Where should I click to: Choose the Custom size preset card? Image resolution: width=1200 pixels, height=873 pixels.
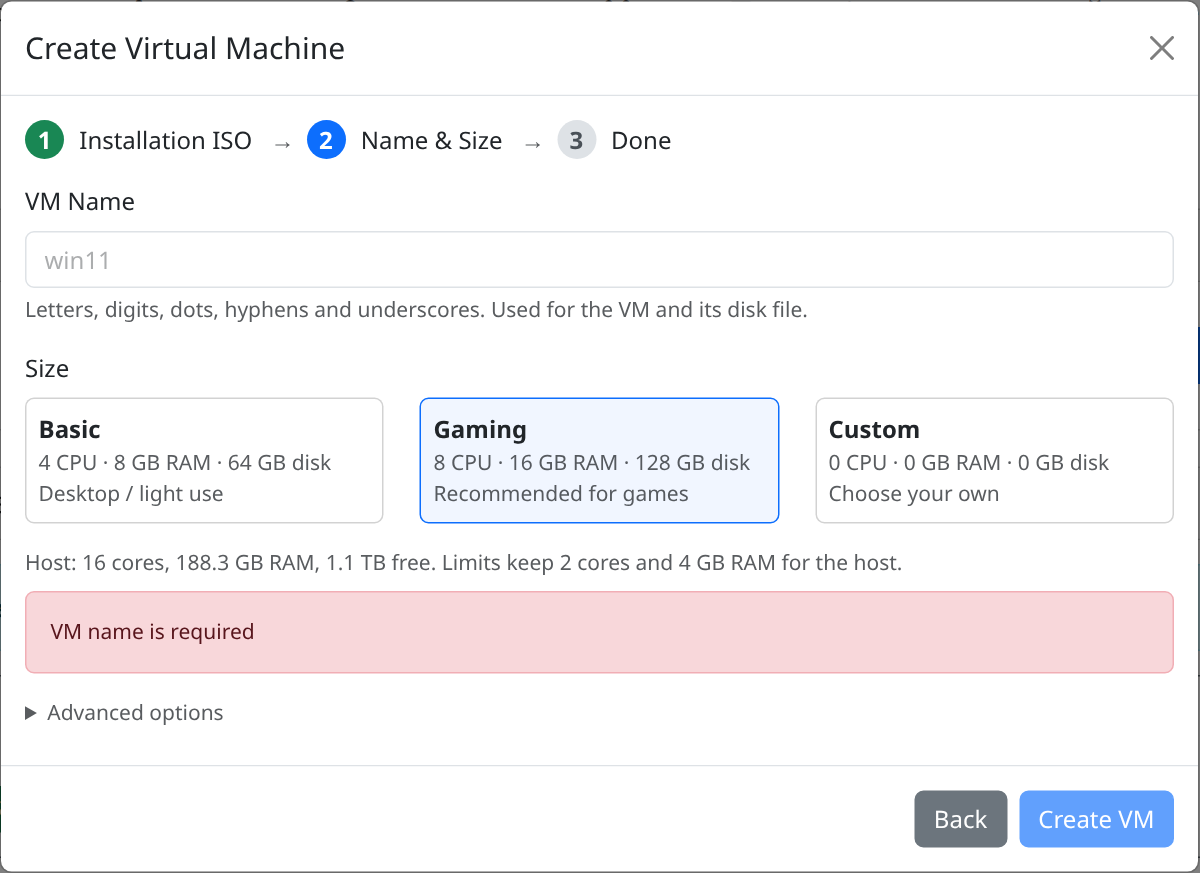pos(994,460)
